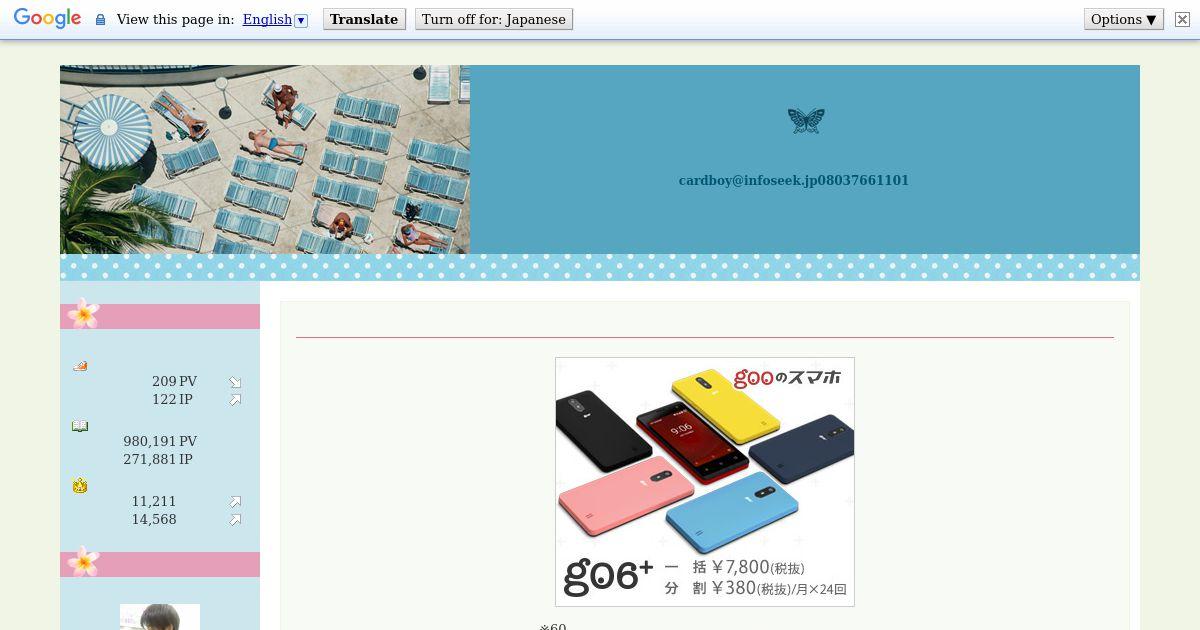Click the 11,211 ranking value
Viewport: 1200px width, 630px height.
(154, 502)
